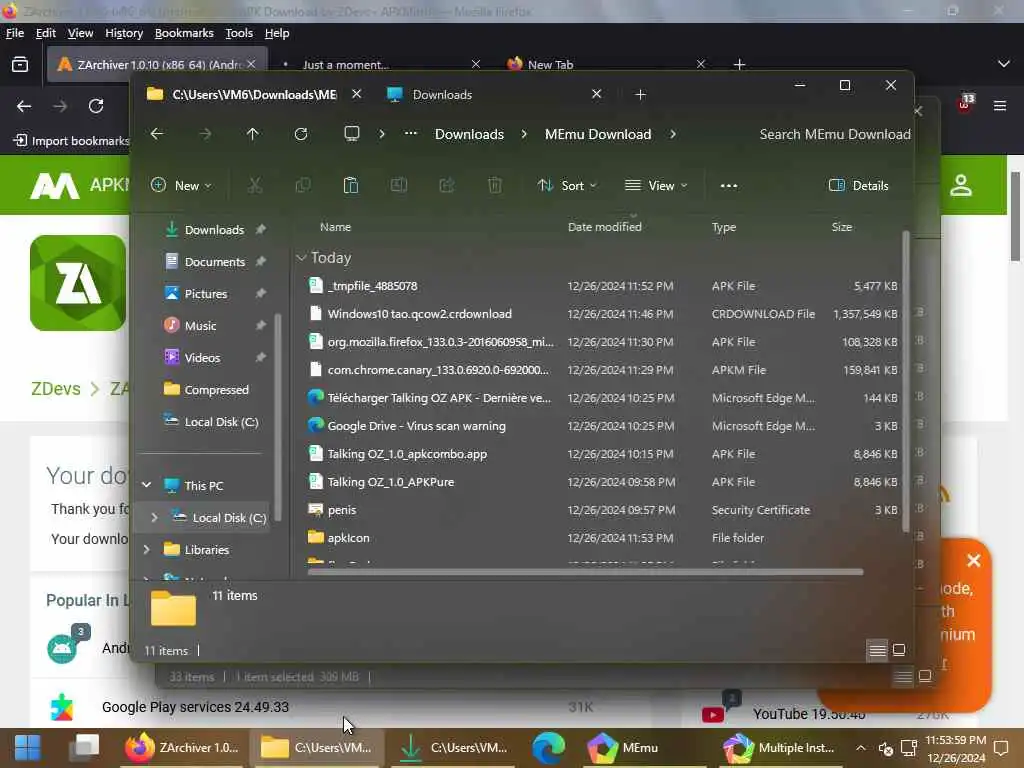Screen dimensions: 1024x768
Task: Select Talking OZ_1.0_APKPure file
Action: pos(603,482)
